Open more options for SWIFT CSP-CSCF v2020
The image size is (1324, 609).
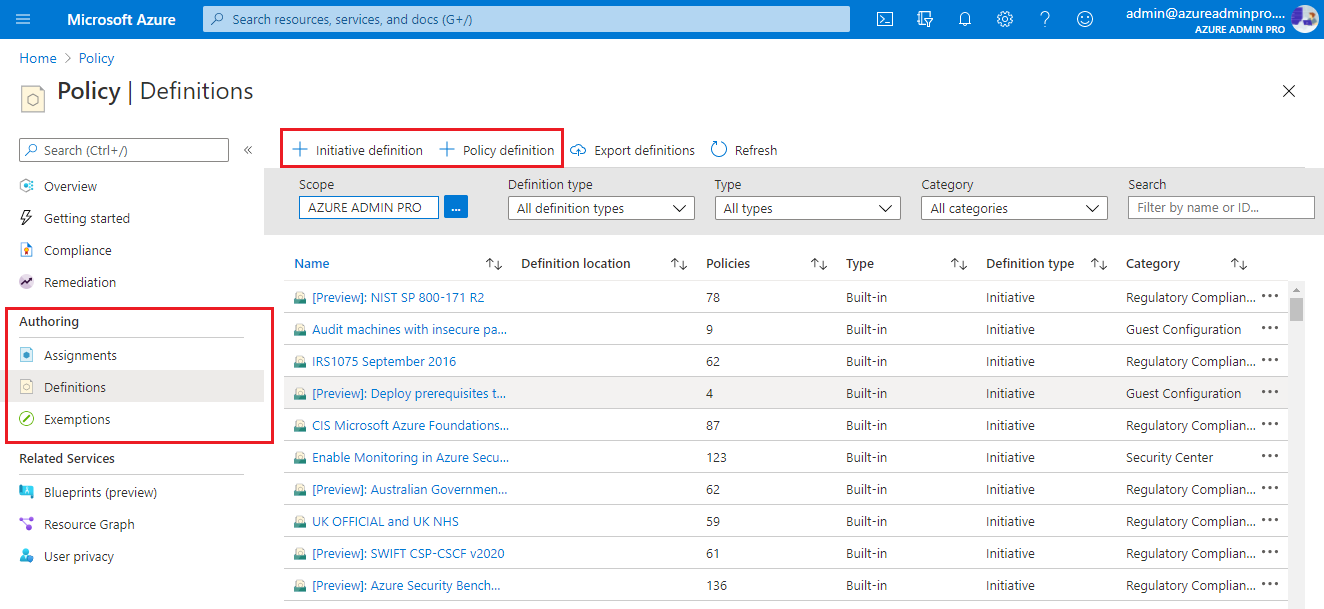[x=1270, y=552]
